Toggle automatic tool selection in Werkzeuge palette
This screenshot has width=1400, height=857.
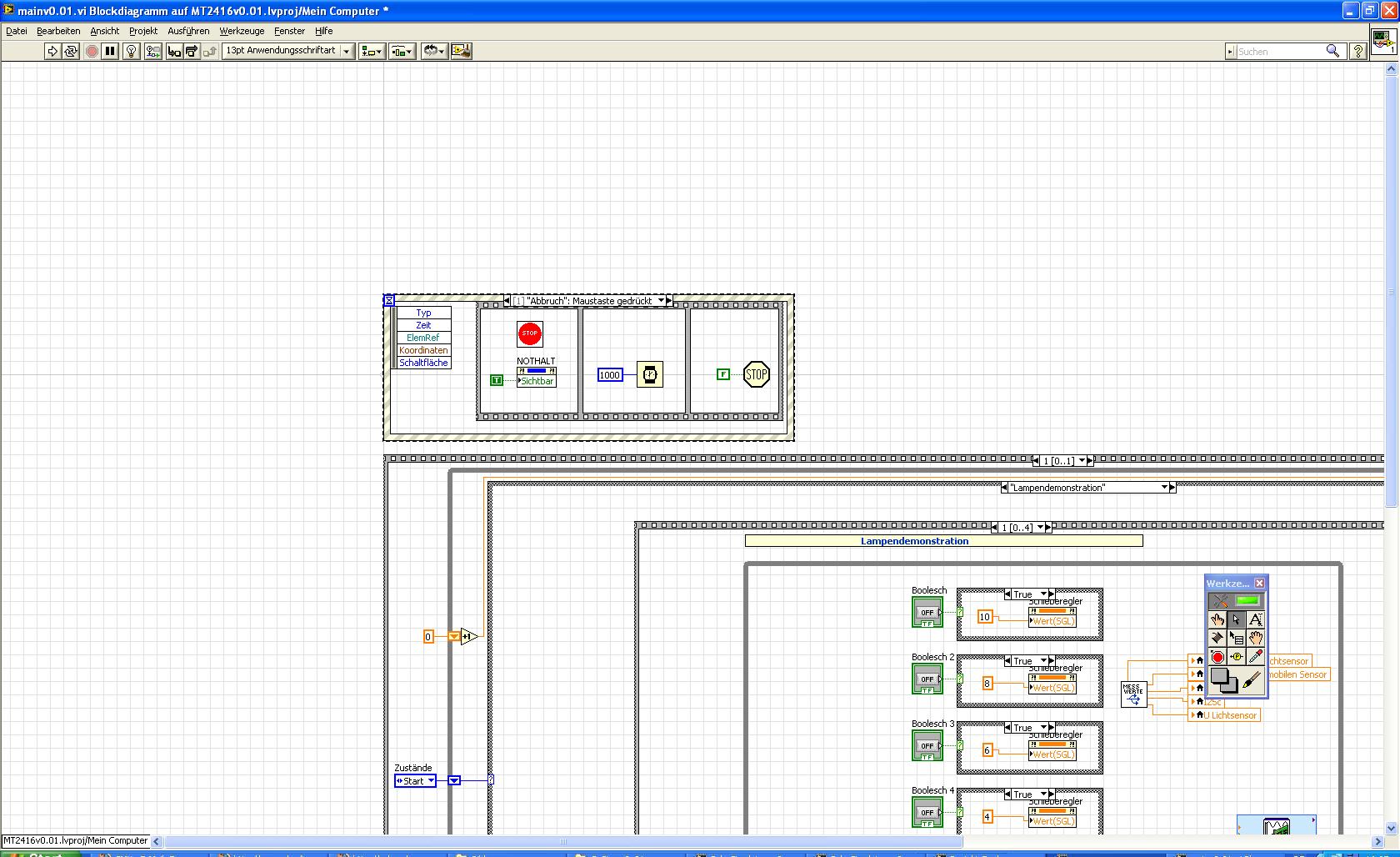tap(1237, 600)
